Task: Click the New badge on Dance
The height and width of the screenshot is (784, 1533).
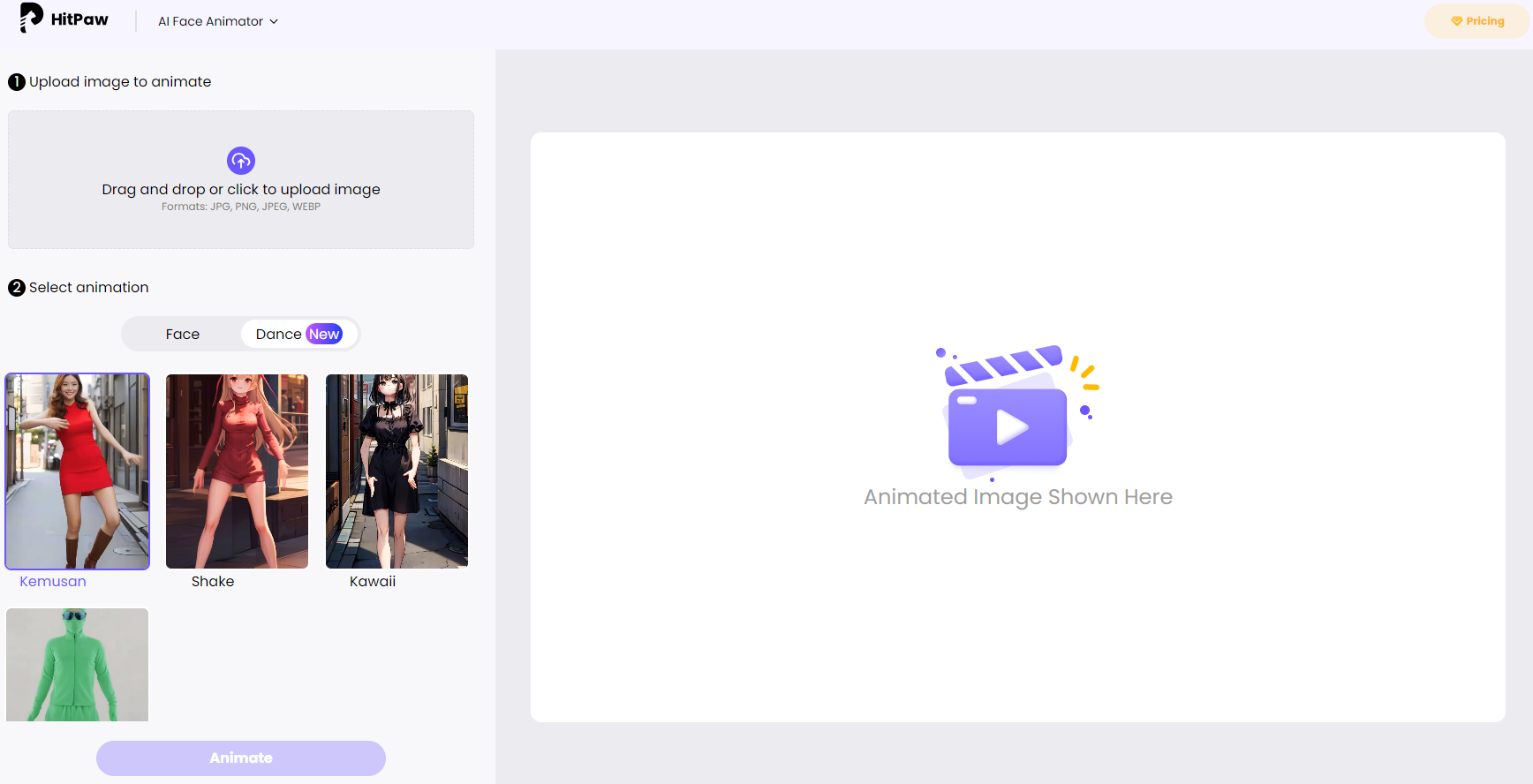Action: pos(324,334)
